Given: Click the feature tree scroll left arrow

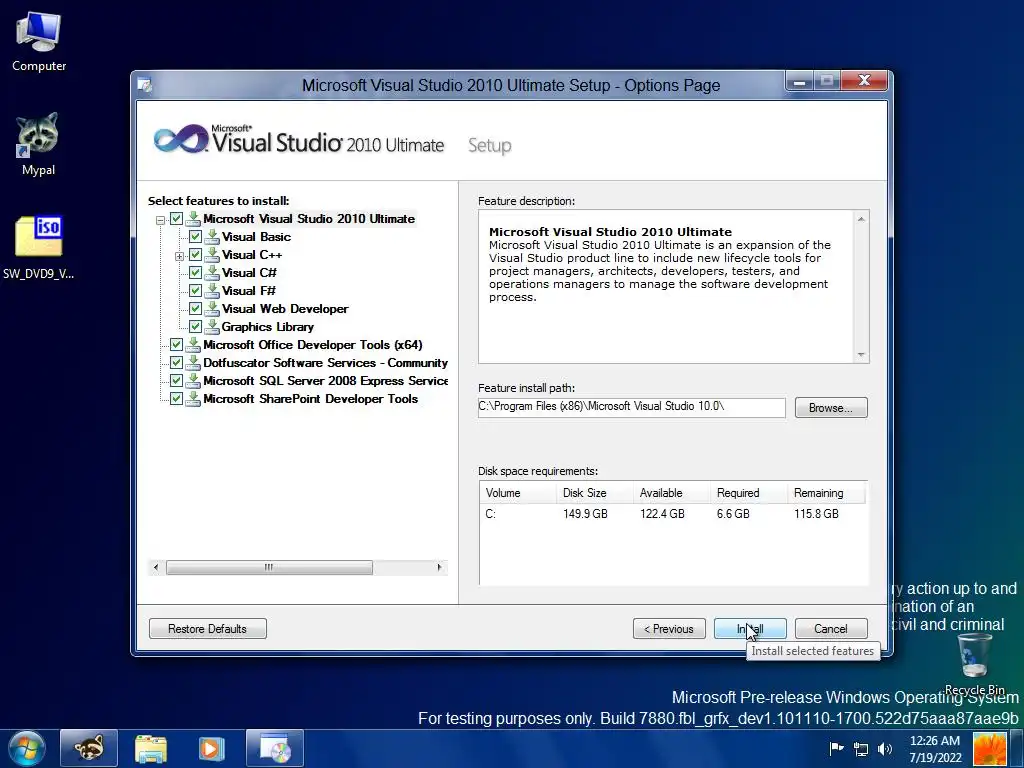Looking at the screenshot, I should 155,568.
